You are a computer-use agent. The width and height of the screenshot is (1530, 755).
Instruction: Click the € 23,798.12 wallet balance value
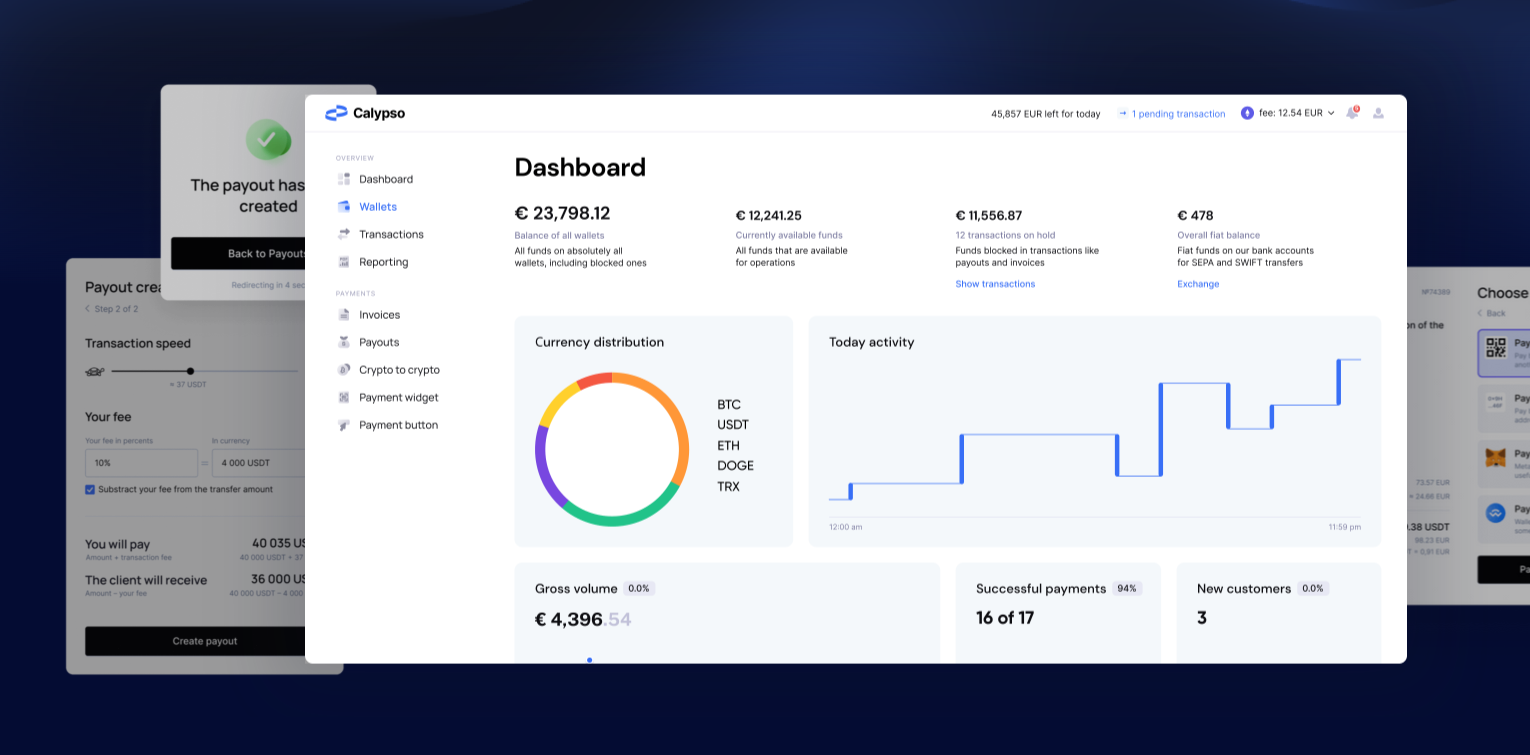pyautogui.click(x=562, y=213)
